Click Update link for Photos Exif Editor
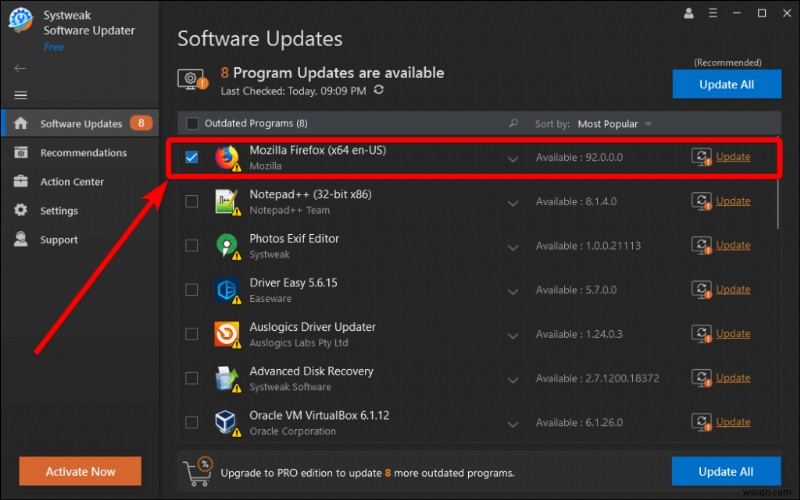Screen dimensions: 800x500 point(733,245)
